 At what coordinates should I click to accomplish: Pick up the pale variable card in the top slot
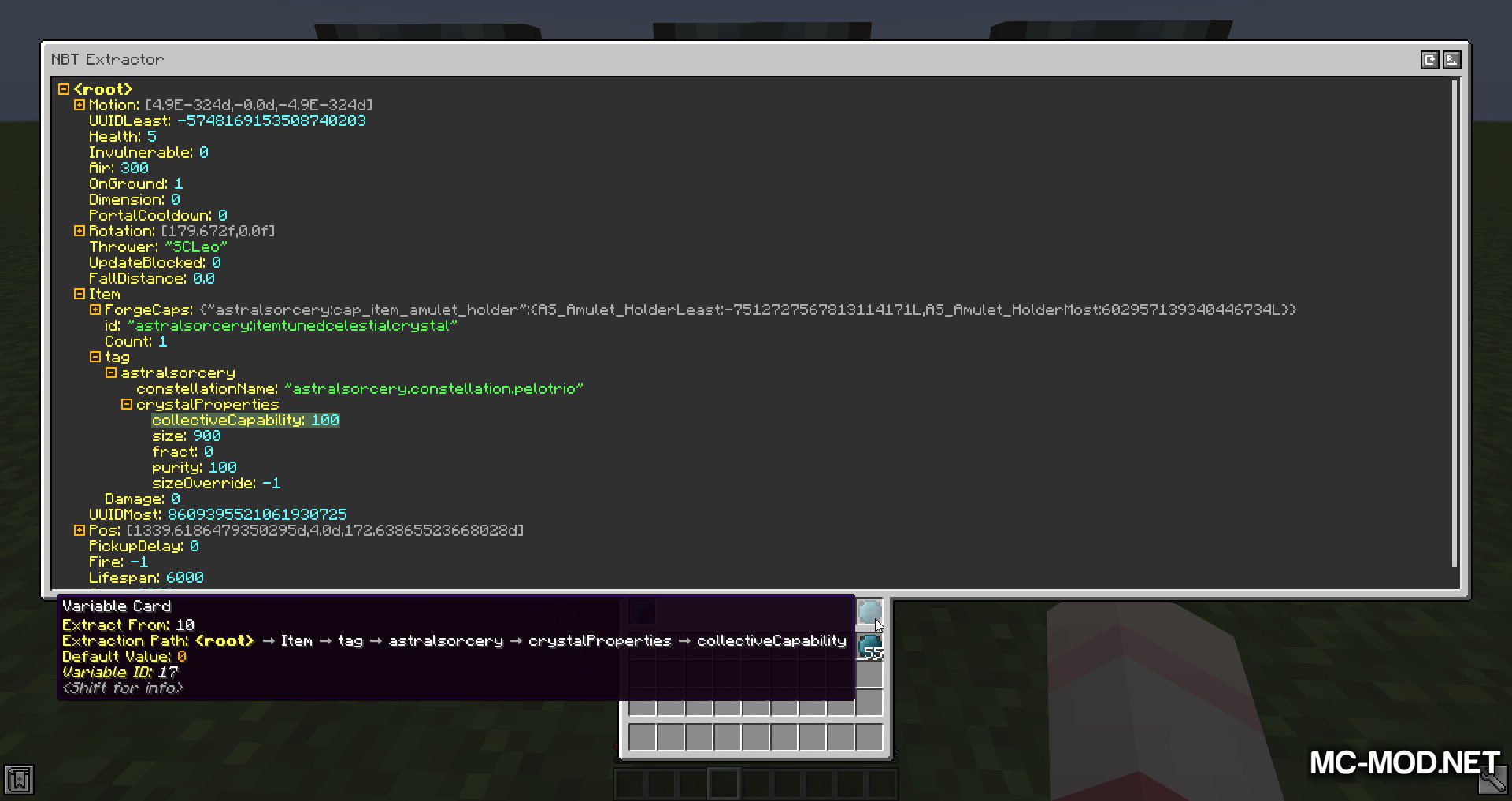[869, 612]
